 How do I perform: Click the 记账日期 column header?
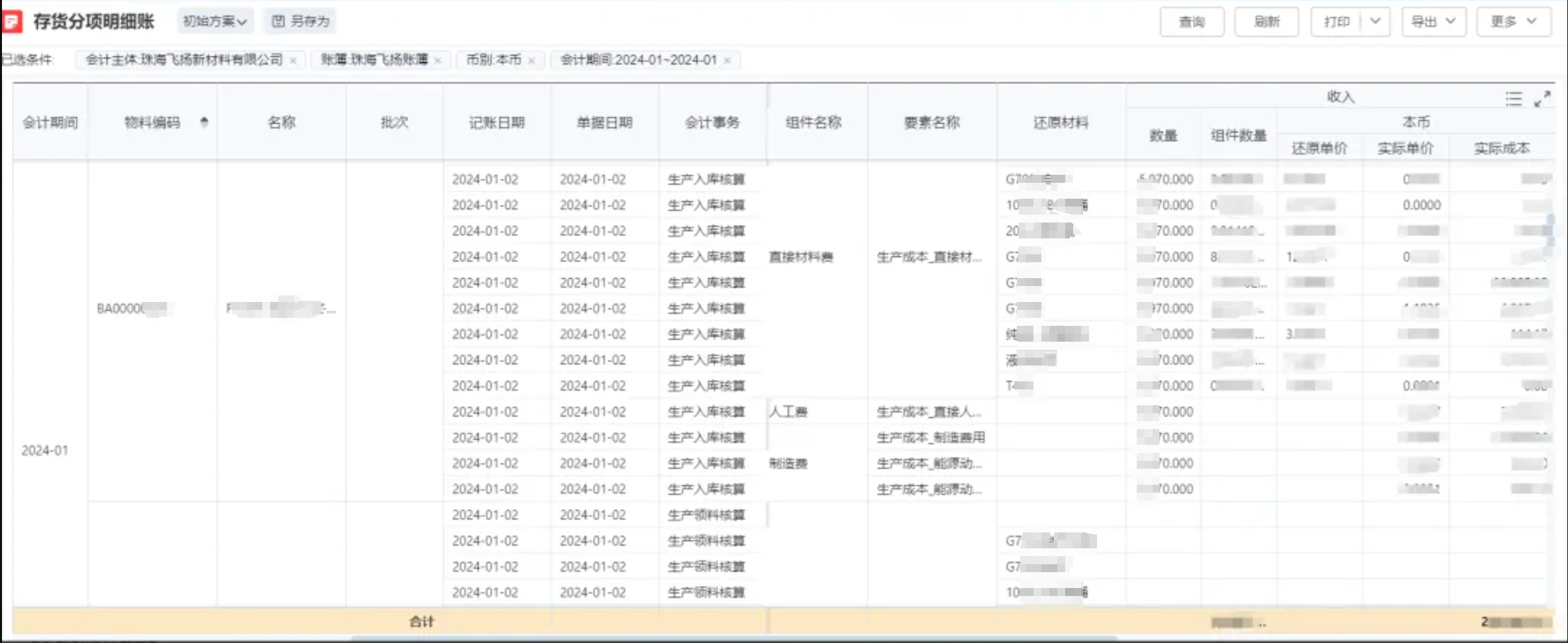click(x=497, y=123)
